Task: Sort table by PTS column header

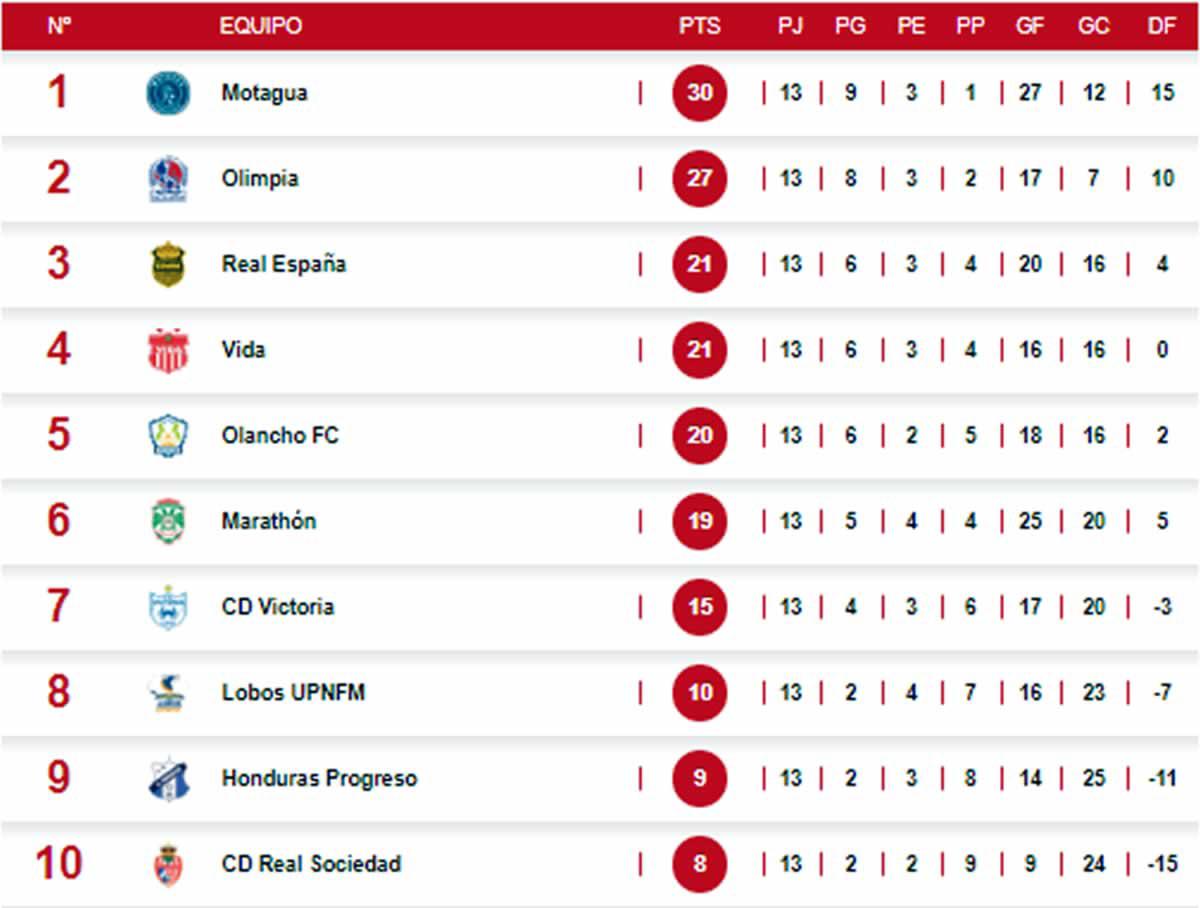Action: [x=699, y=26]
